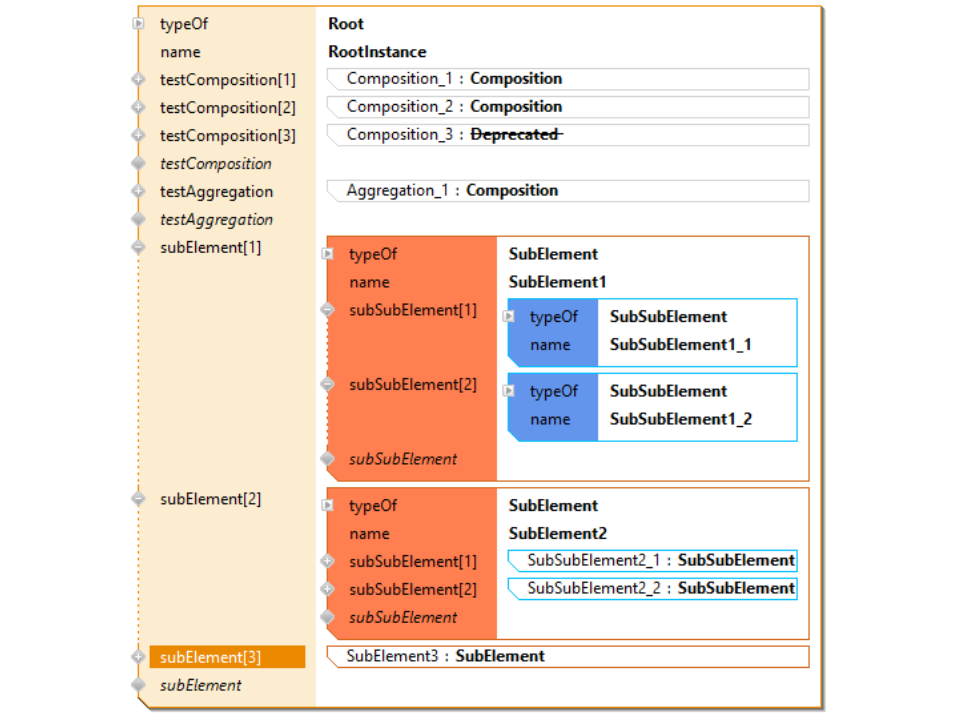Select italic subSubElement label in SubElement2 block
Screen dimensions: 960x720
(403, 617)
